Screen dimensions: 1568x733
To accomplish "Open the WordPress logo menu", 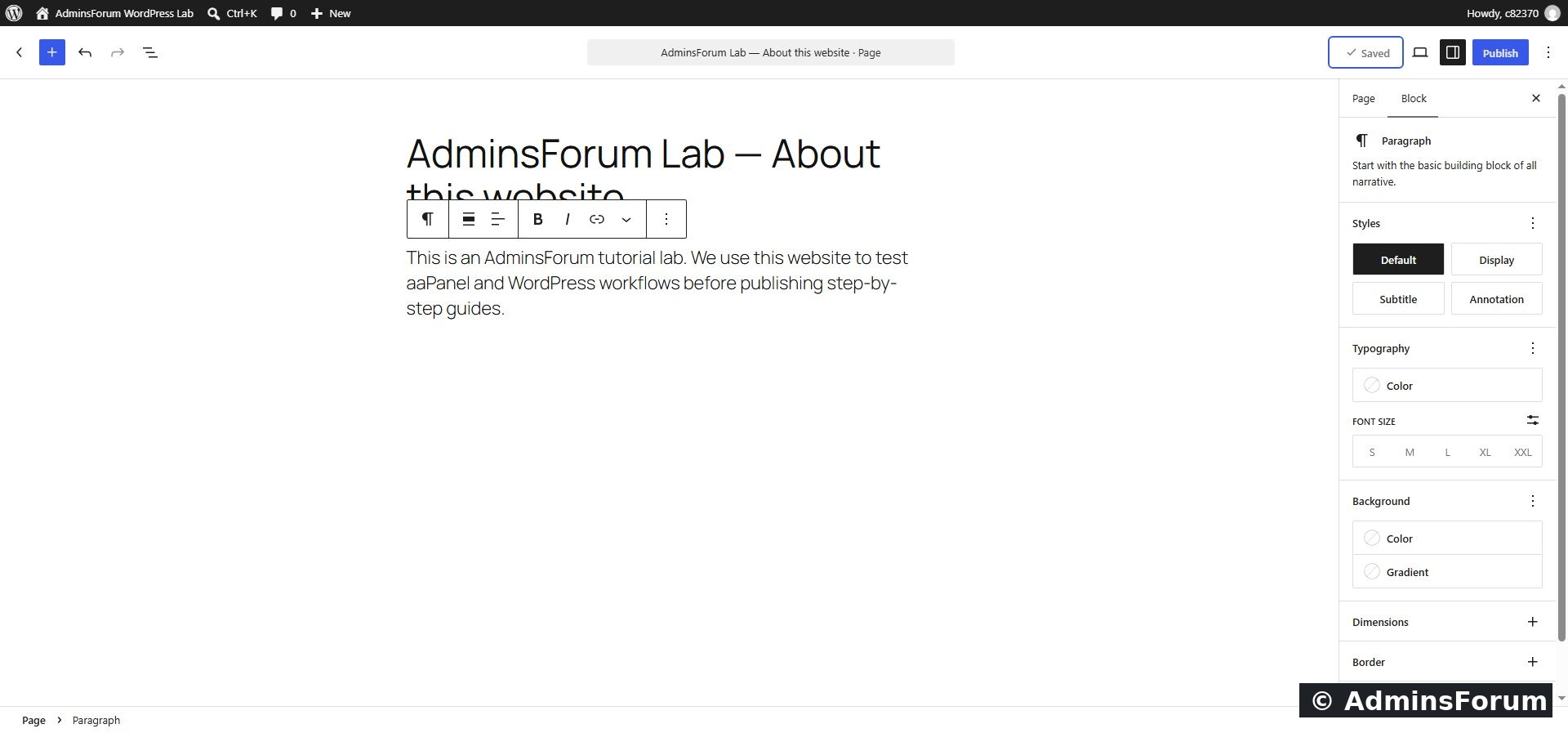I will coord(14,13).
